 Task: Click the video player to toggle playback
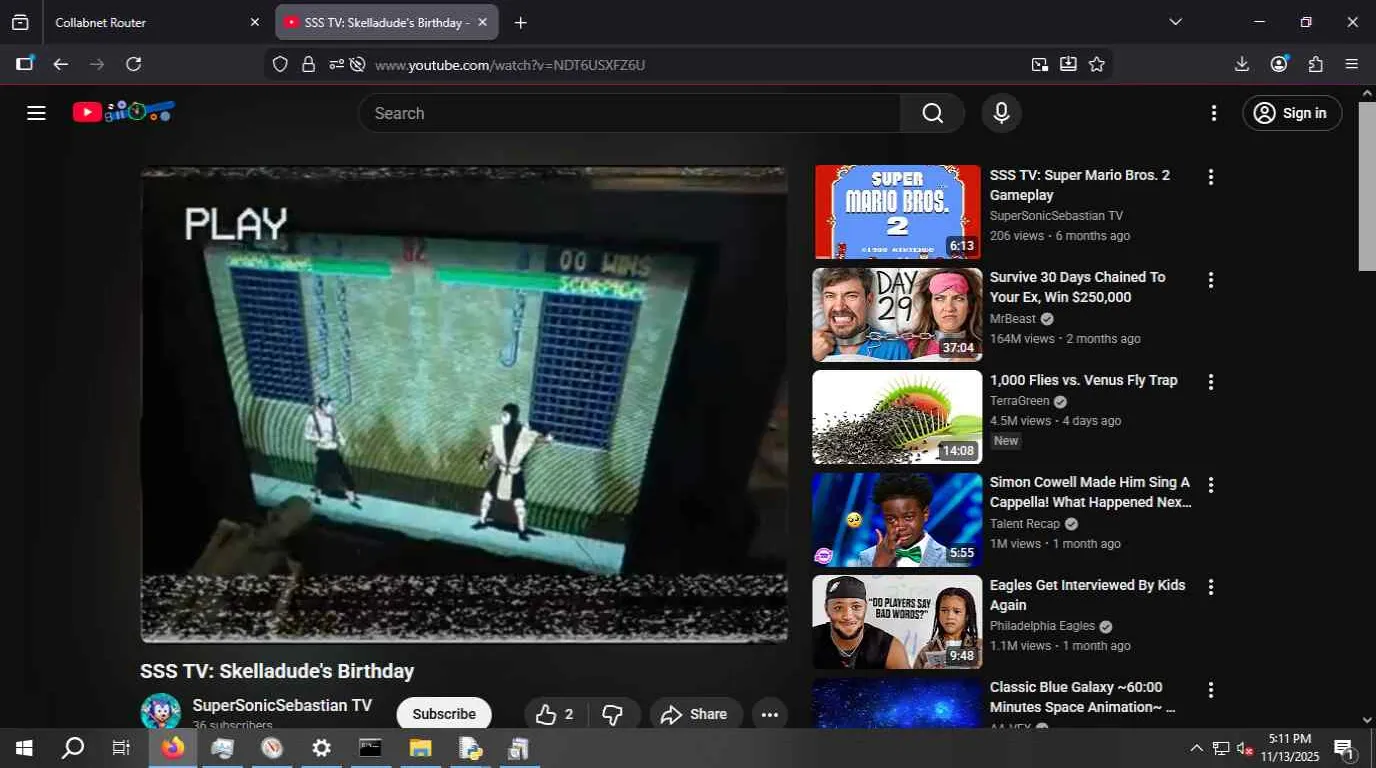click(x=464, y=404)
